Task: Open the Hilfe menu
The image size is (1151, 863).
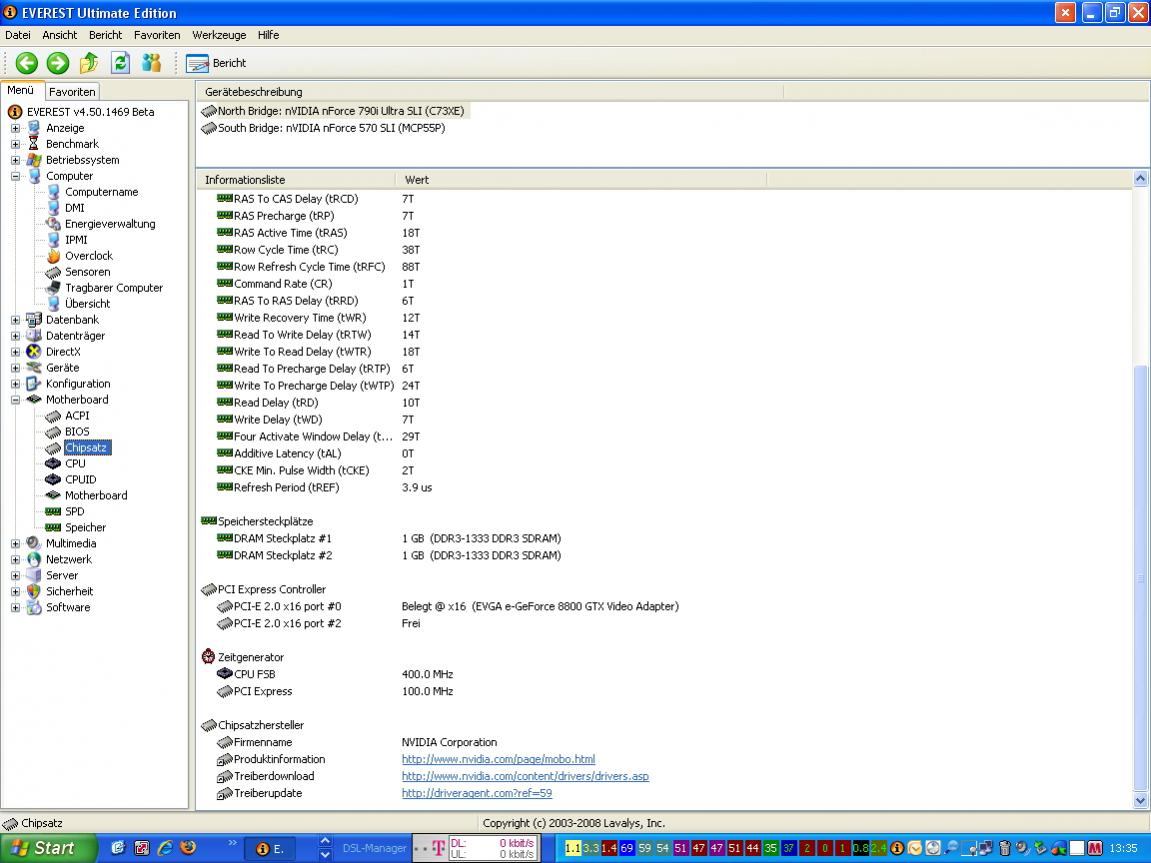Action: click(x=268, y=34)
